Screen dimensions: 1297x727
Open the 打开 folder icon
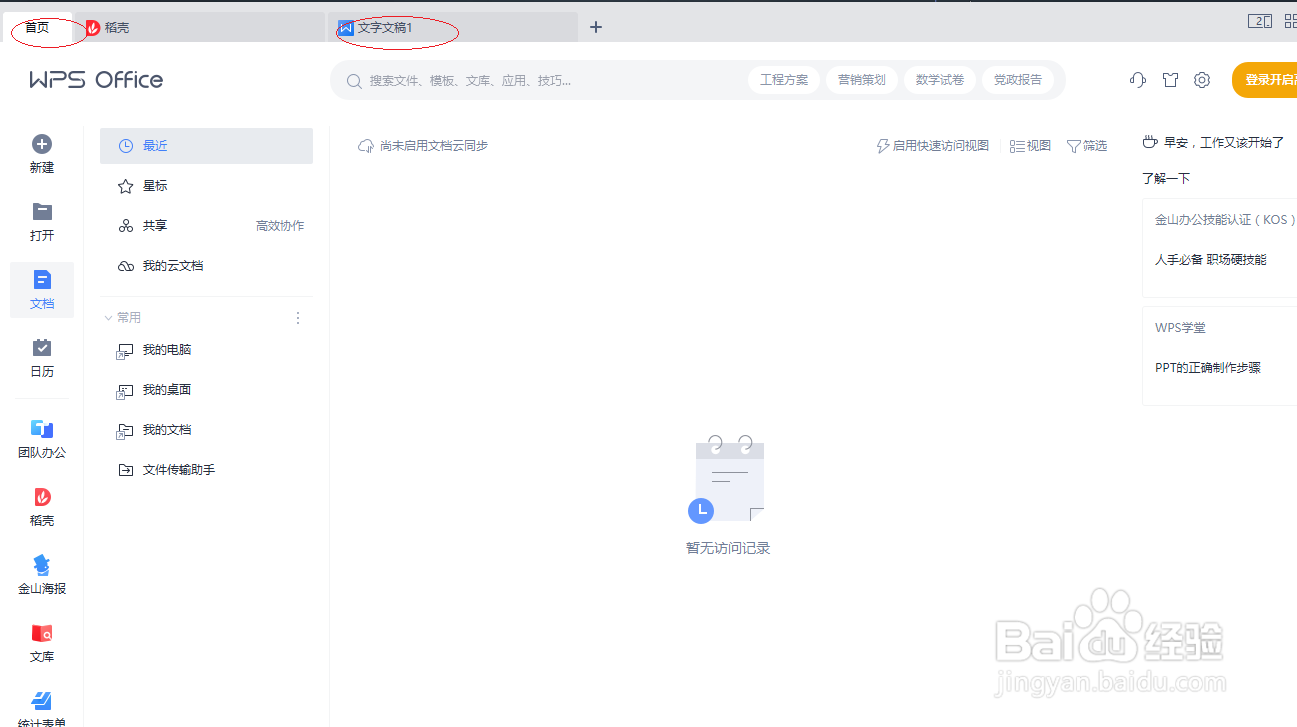(42, 211)
